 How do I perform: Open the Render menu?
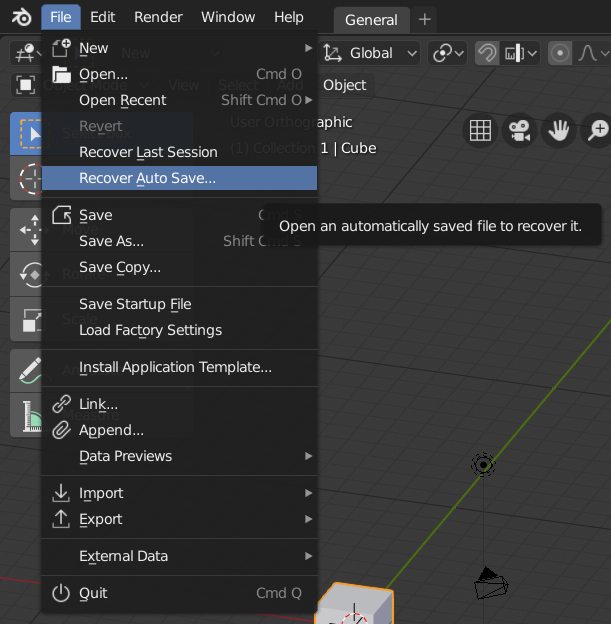point(158,17)
